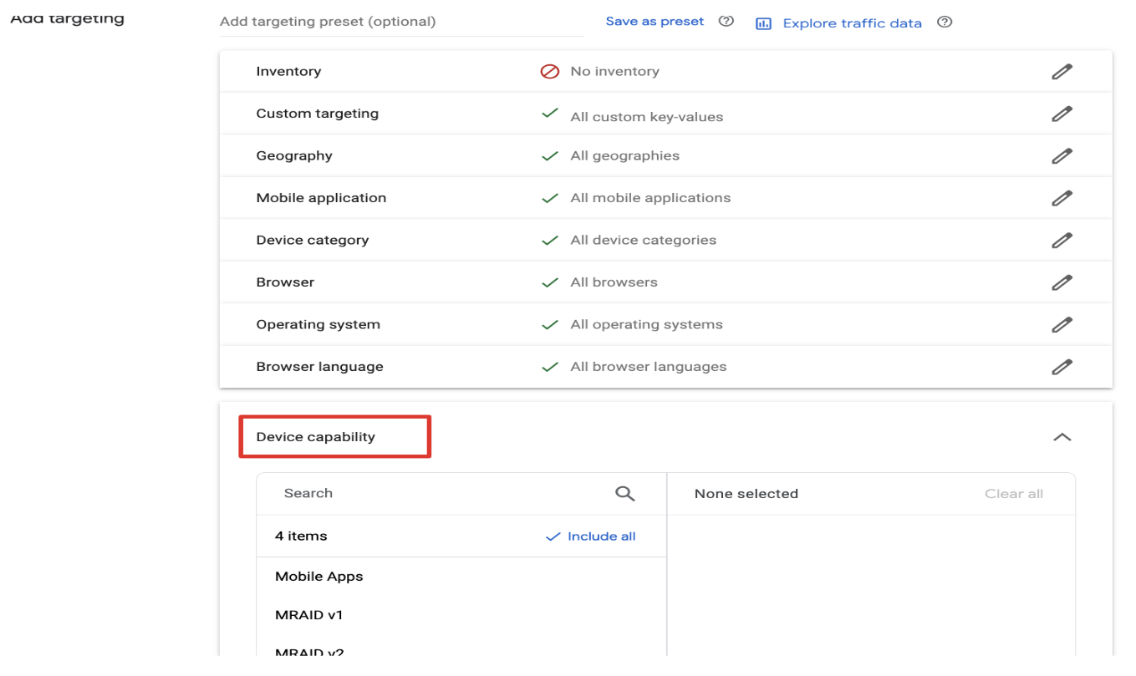Edit Operating system targeting pencil icon
The width and height of the screenshot is (1136, 676).
click(x=1062, y=324)
